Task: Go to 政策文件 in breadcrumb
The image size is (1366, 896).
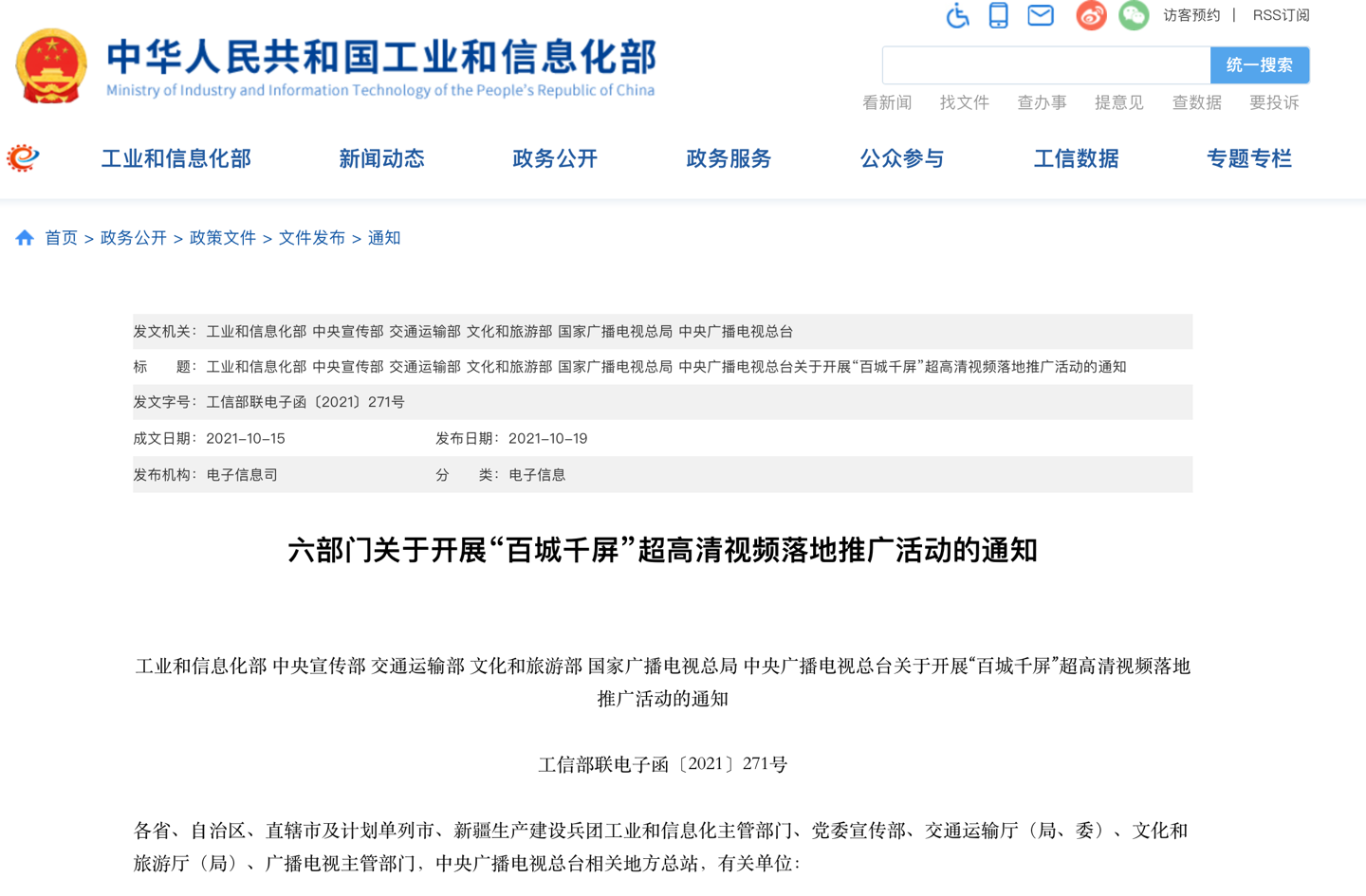Action: pyautogui.click(x=223, y=238)
